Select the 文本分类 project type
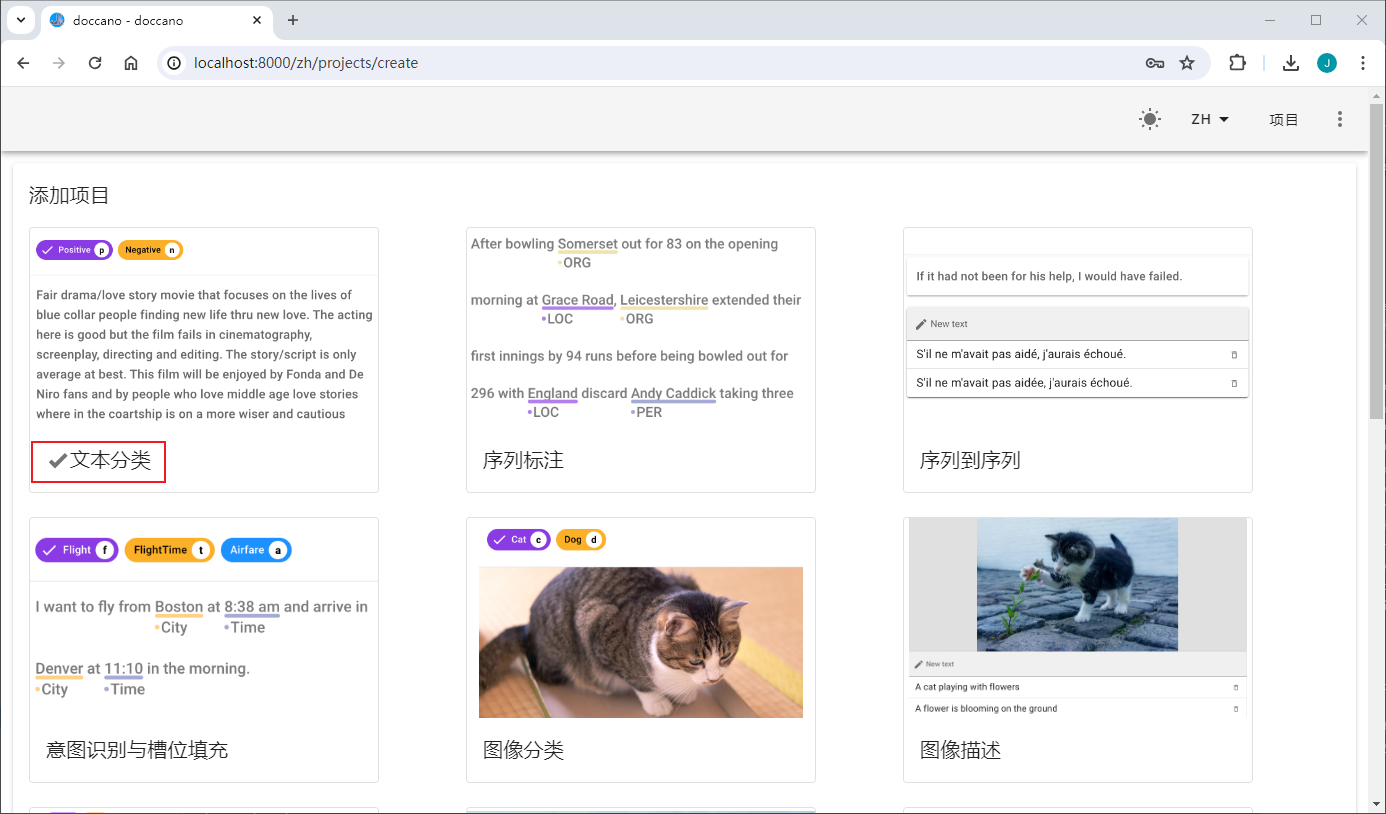This screenshot has width=1386, height=814. [98, 461]
